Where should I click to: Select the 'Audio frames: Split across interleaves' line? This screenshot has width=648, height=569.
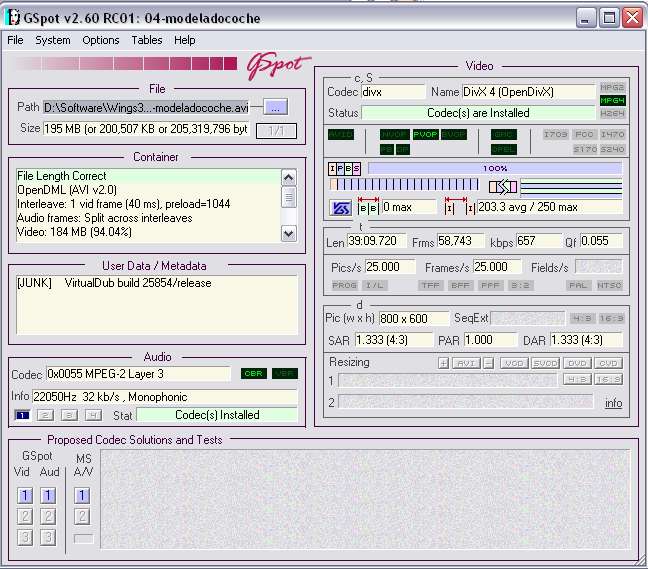[x=105, y=218]
